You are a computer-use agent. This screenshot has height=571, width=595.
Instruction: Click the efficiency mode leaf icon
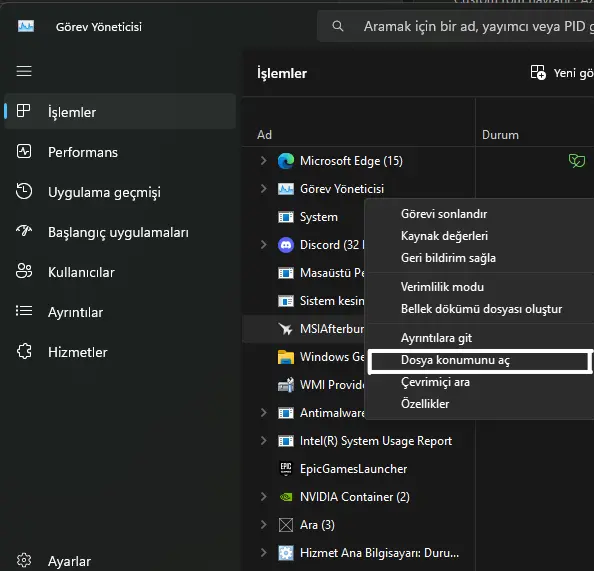coord(576,161)
